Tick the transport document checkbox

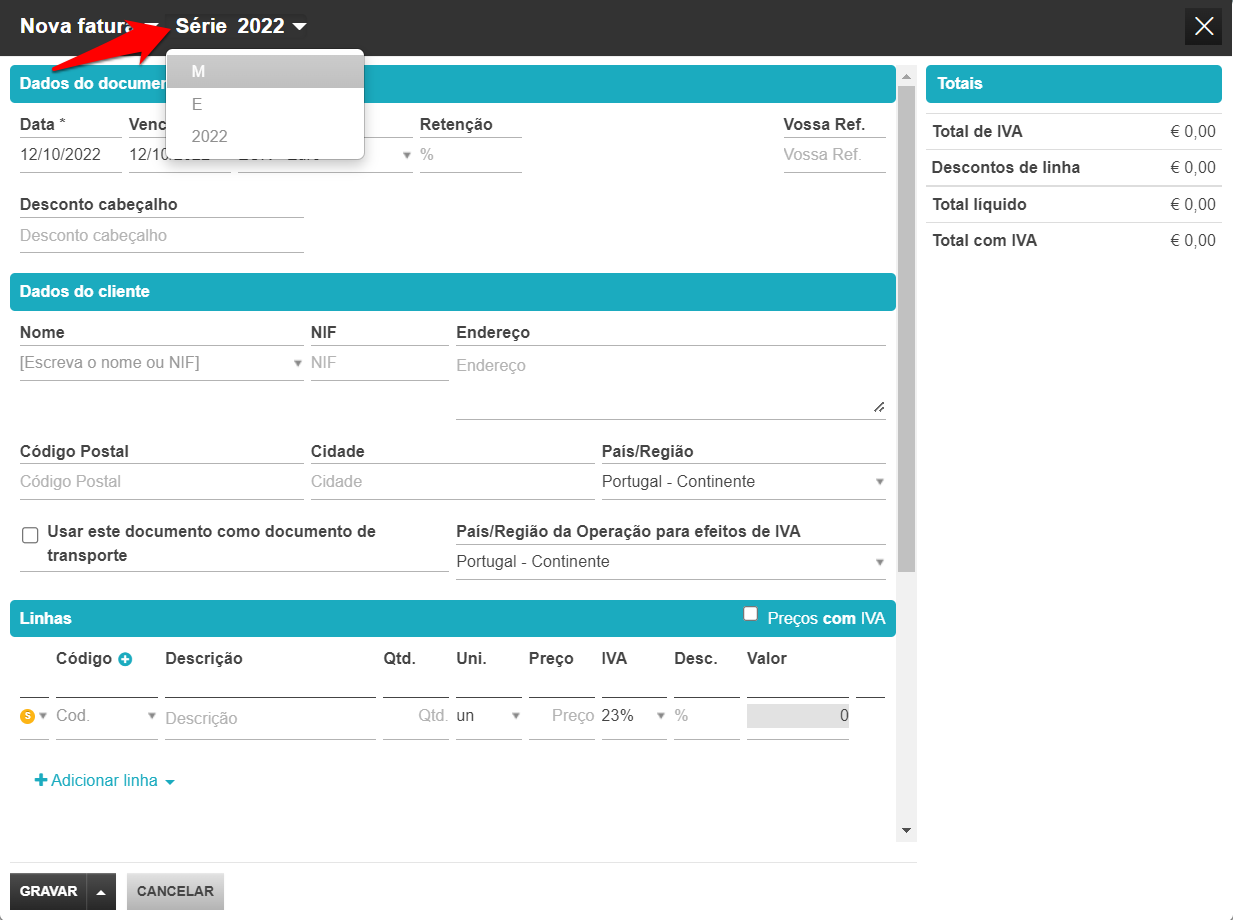[x=30, y=535]
